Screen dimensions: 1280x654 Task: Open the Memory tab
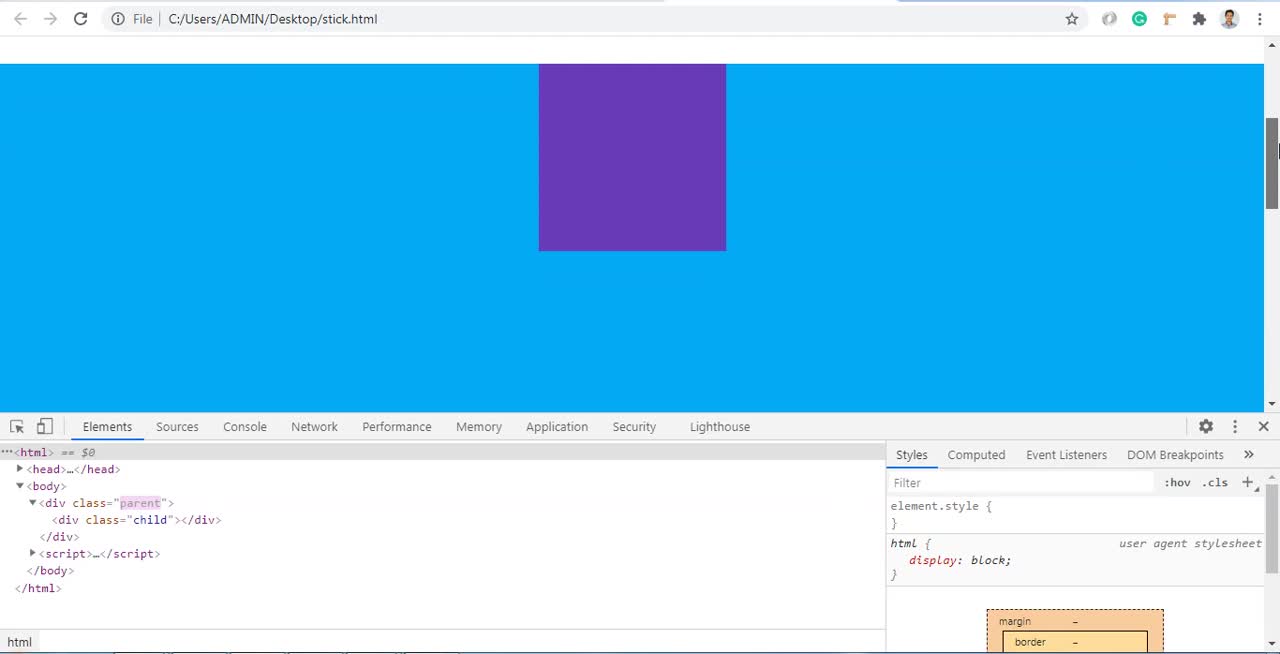tap(479, 427)
